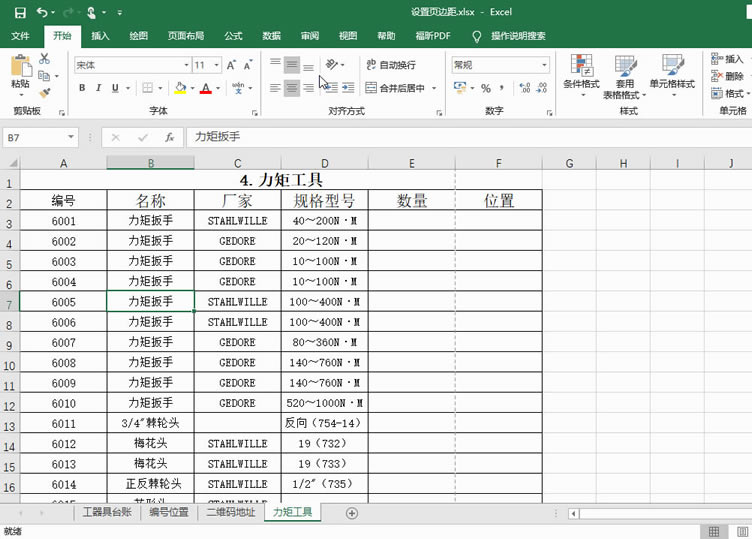The height and width of the screenshot is (539, 752).
Task: Expand the fill color options arrow
Action: click(192, 88)
